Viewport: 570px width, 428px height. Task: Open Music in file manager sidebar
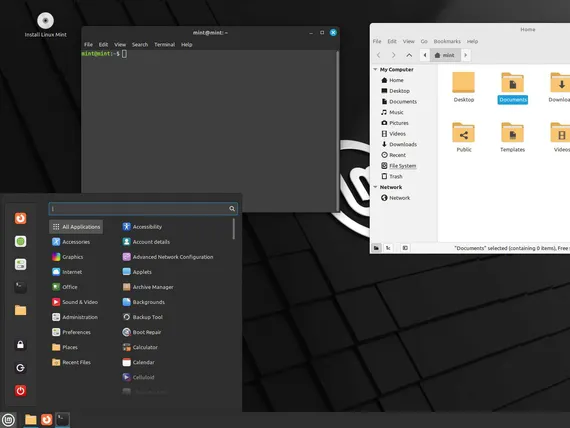[x=392, y=112]
